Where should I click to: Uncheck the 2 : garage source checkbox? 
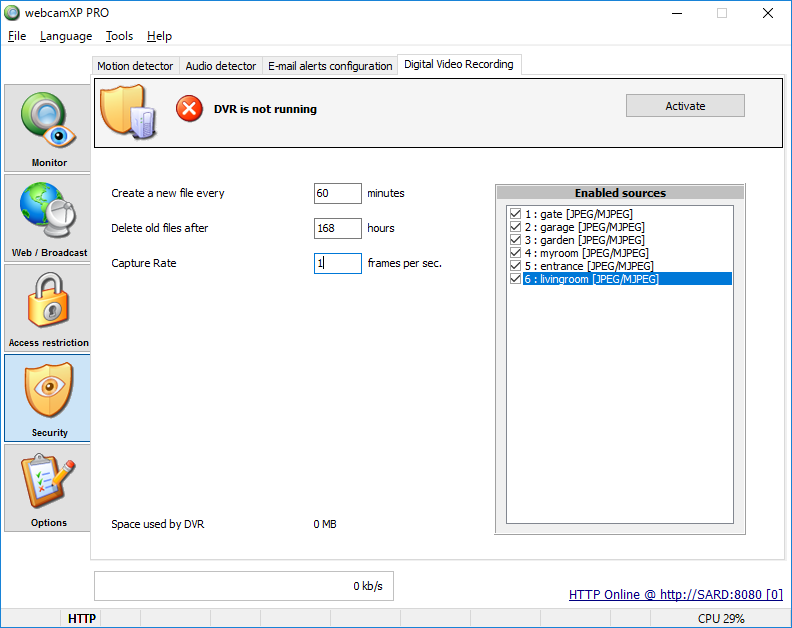pyautogui.click(x=515, y=227)
